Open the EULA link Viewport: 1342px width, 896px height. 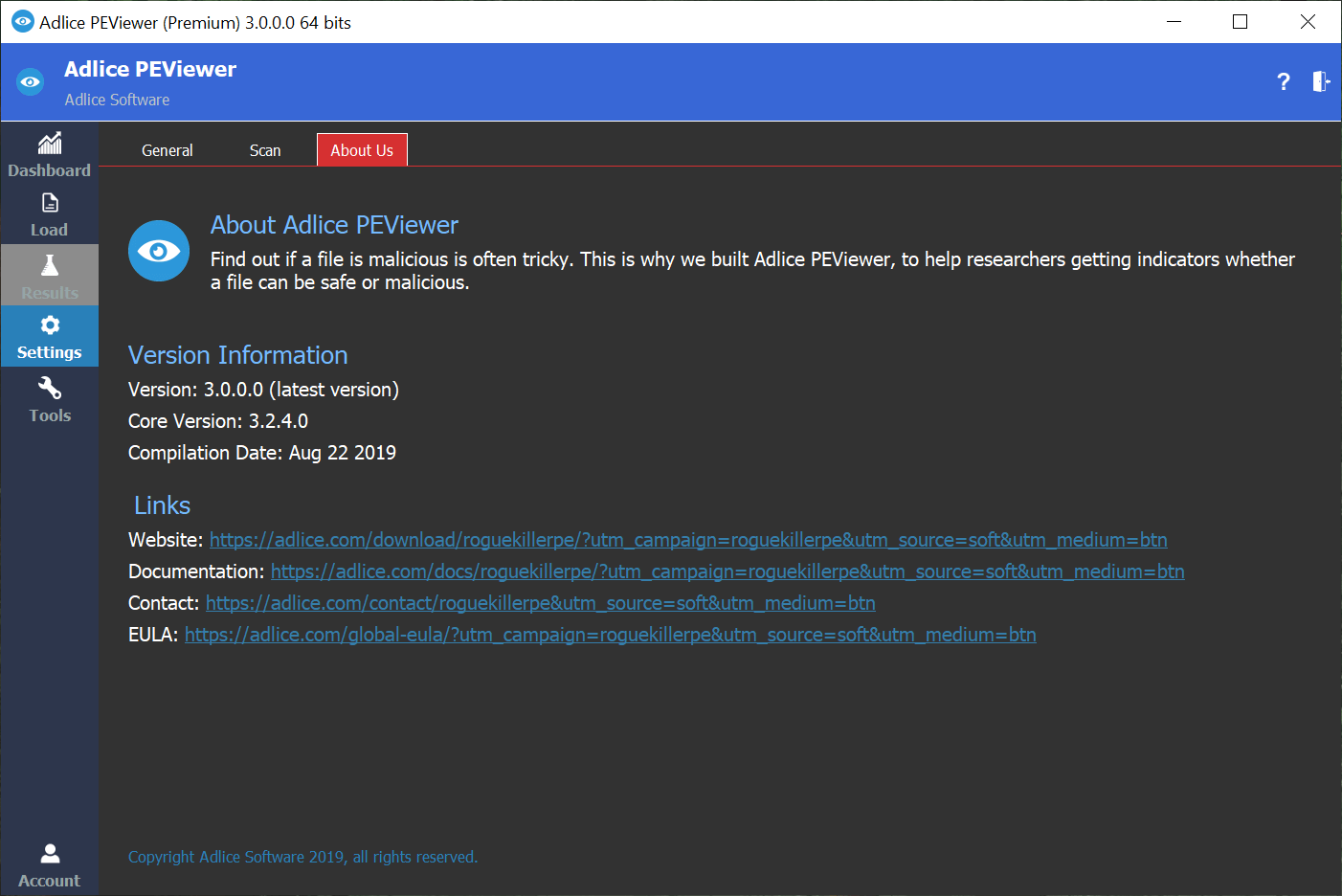click(x=610, y=635)
